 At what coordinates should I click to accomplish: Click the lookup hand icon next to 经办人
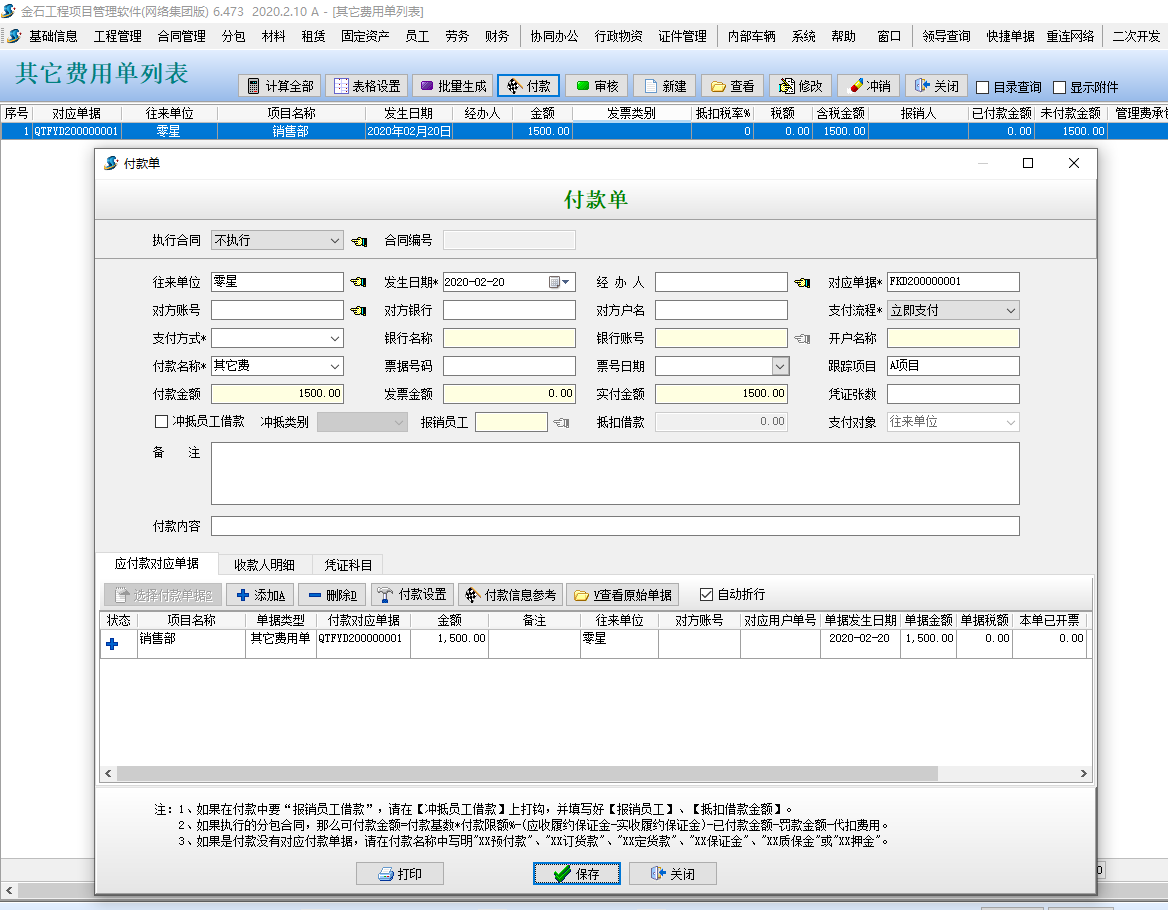click(802, 283)
